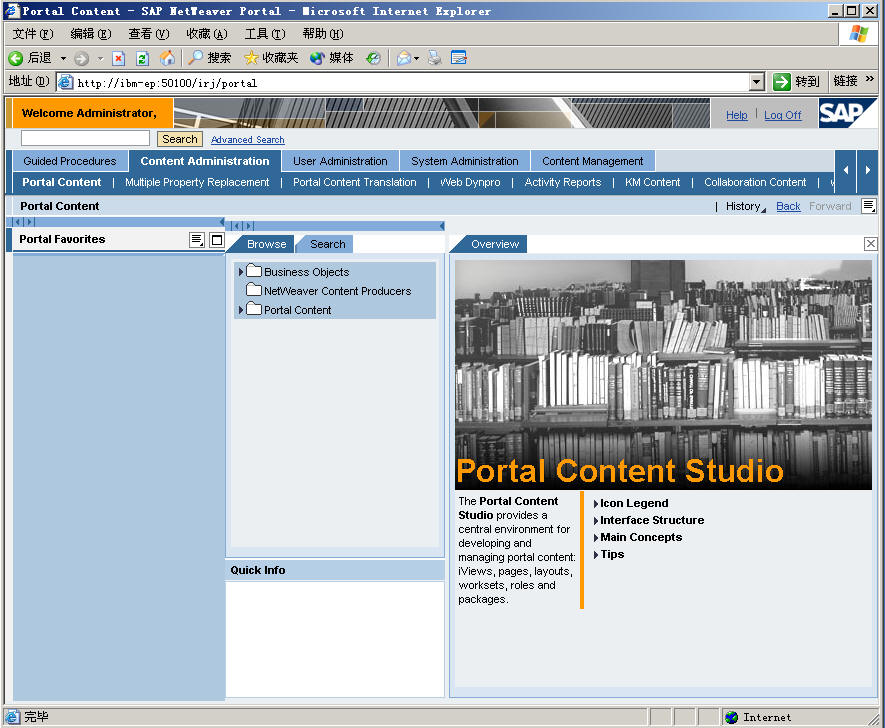Open page options menu icon beside Forward
This screenshot has height=728, width=885.
pos(869,206)
